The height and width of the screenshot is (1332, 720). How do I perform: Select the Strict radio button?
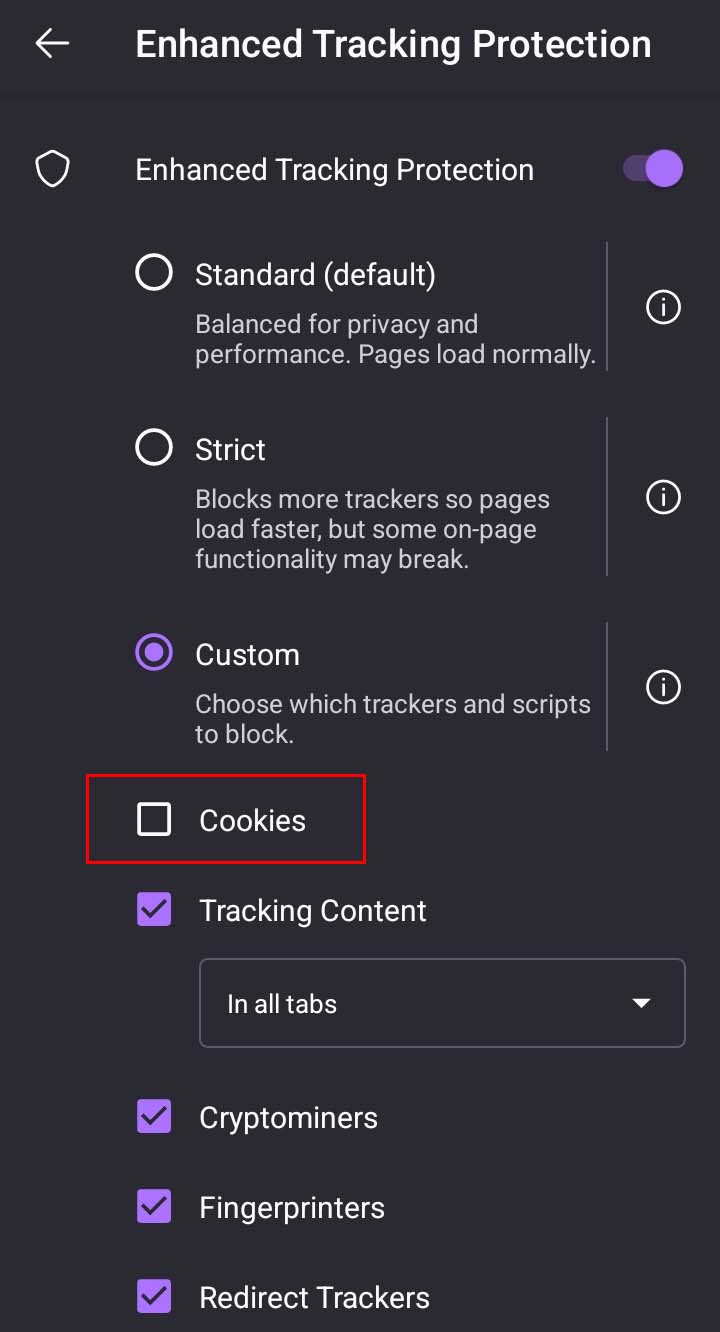pyautogui.click(x=154, y=449)
